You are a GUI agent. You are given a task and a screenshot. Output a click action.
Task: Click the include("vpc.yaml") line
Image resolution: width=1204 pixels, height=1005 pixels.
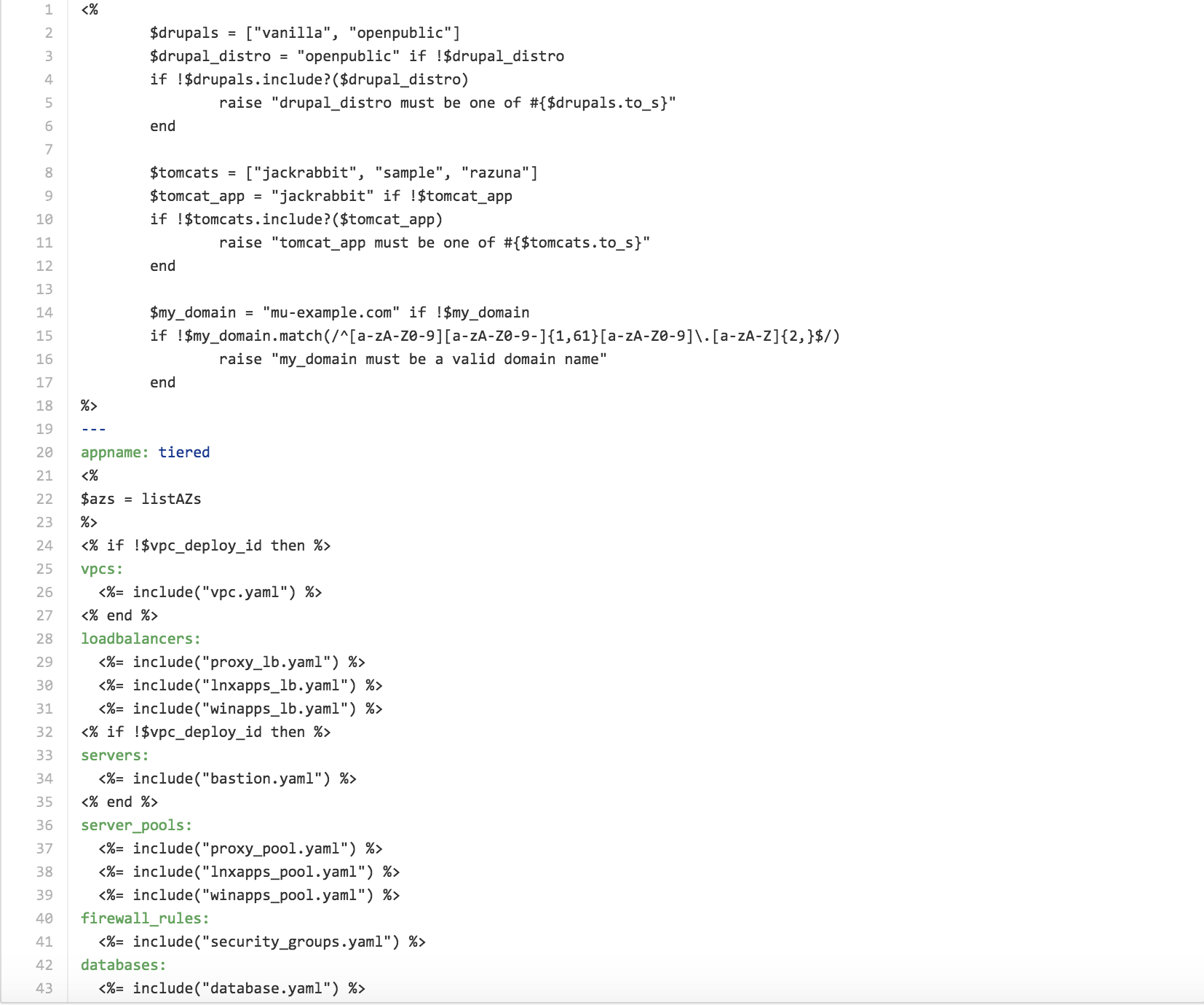click(210, 592)
